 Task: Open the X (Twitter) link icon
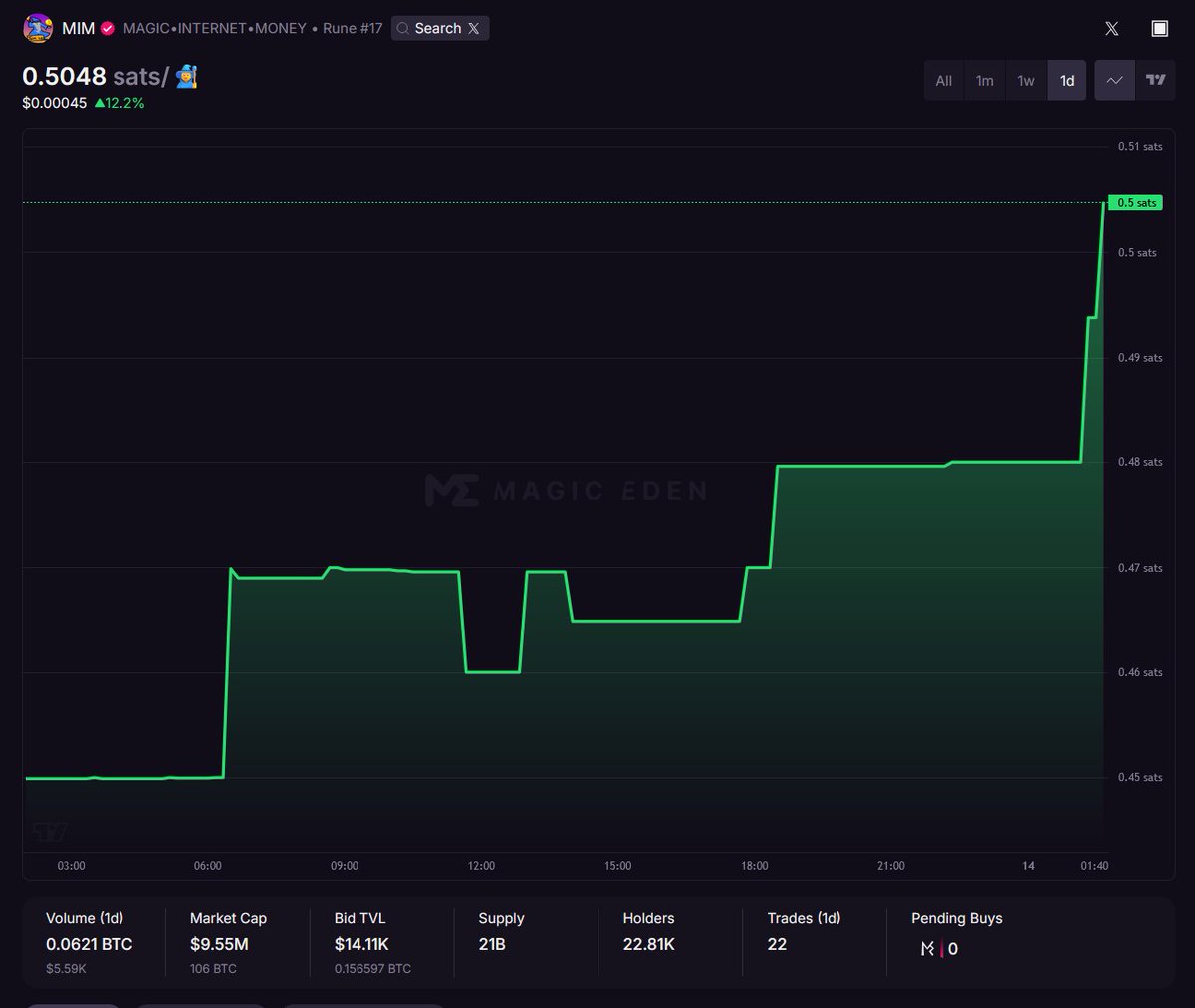point(1112,28)
